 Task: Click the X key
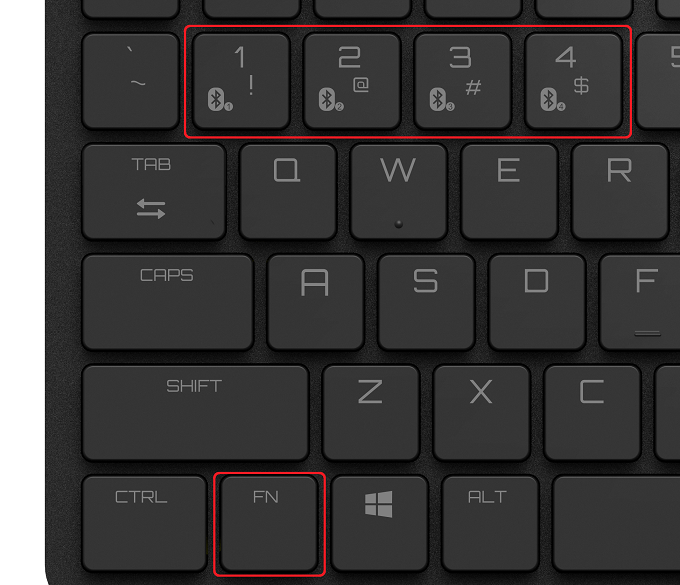481,413
